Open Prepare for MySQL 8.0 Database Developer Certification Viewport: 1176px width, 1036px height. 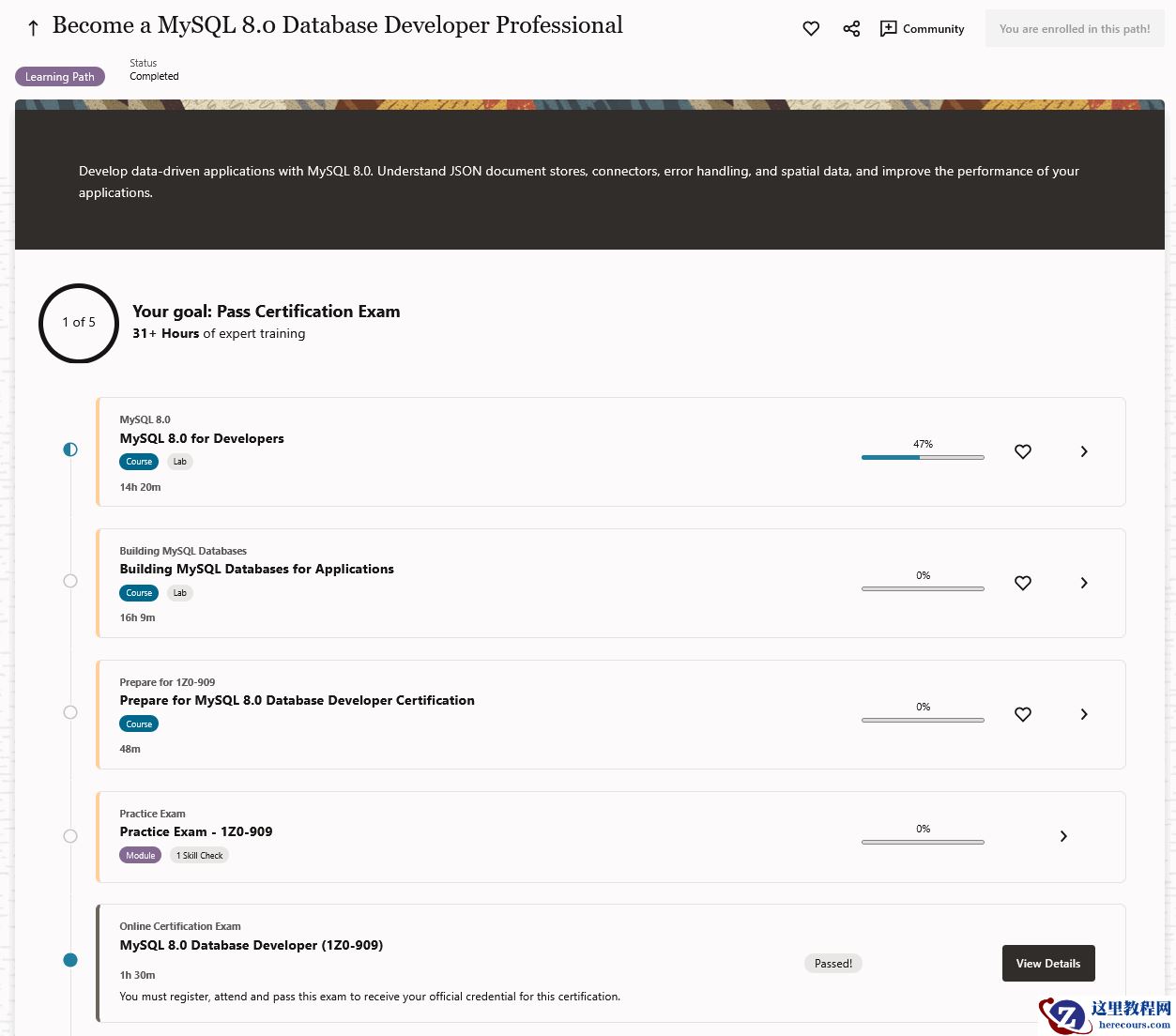tap(297, 700)
